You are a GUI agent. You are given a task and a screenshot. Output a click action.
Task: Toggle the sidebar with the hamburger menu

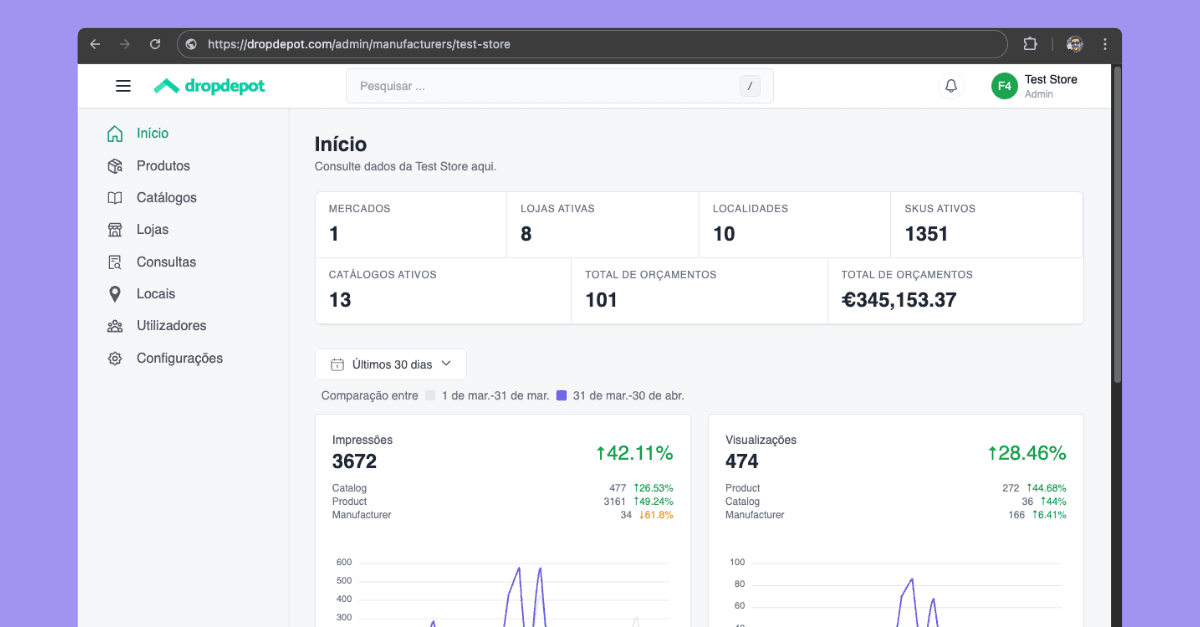coord(123,86)
